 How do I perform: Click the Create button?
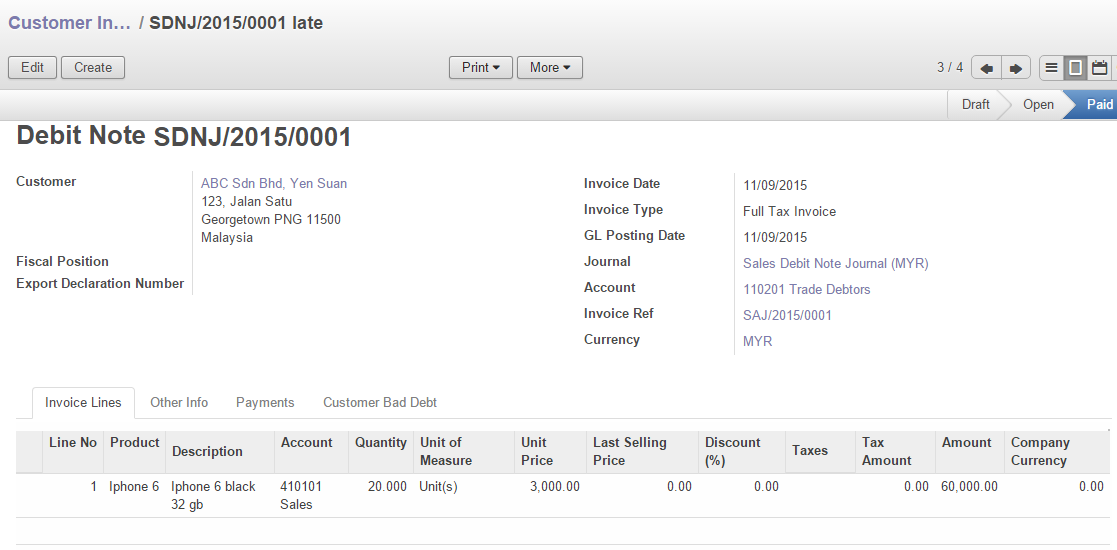click(93, 68)
